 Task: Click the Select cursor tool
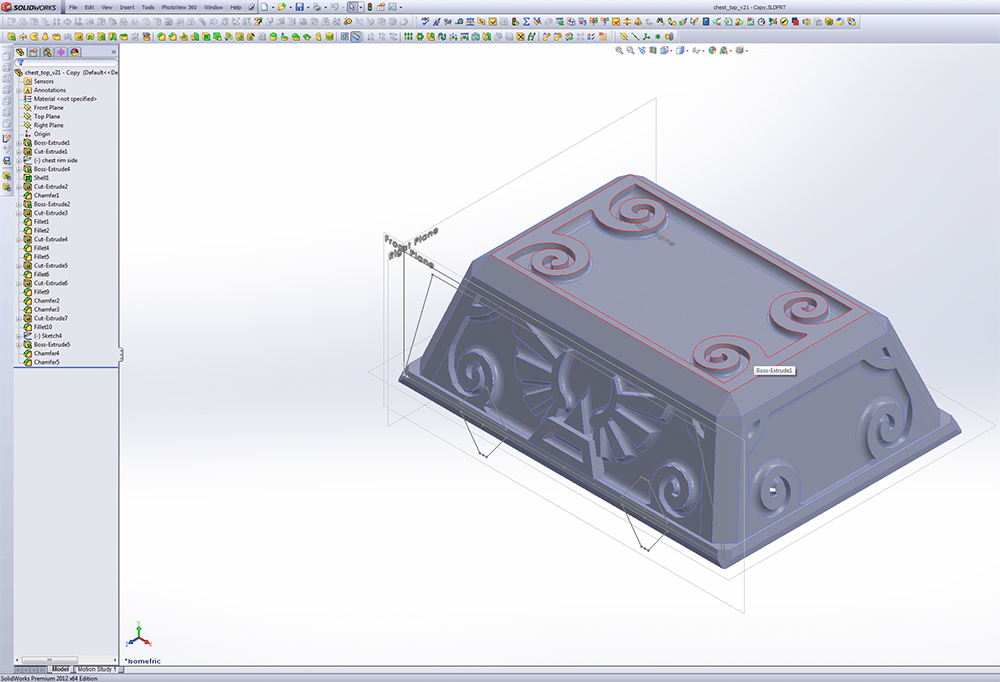[x=352, y=7]
